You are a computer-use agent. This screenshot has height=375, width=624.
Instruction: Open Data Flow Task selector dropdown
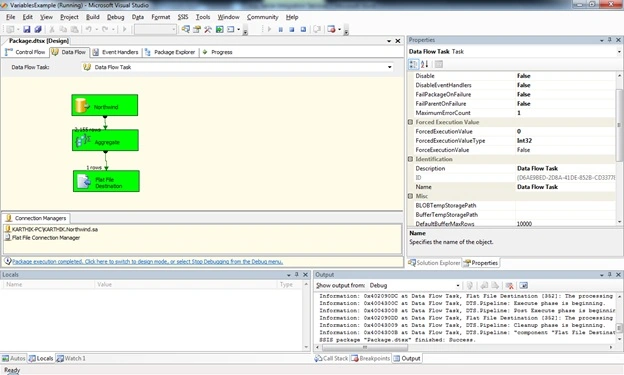pyautogui.click(x=390, y=67)
